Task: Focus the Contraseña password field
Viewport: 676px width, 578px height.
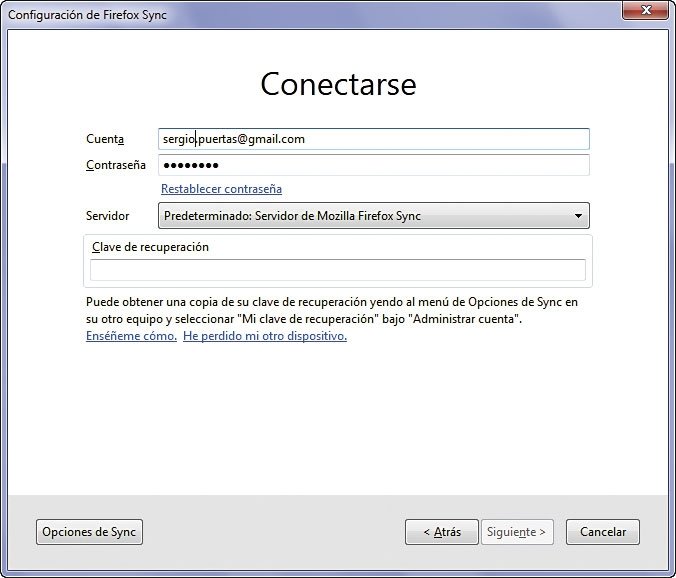Action: [x=374, y=165]
